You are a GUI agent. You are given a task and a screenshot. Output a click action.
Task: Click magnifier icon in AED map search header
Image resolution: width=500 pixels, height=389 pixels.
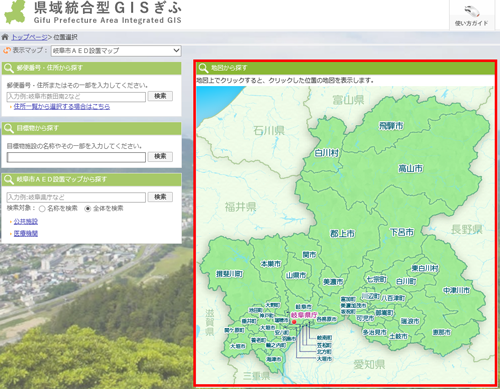pos(9,179)
